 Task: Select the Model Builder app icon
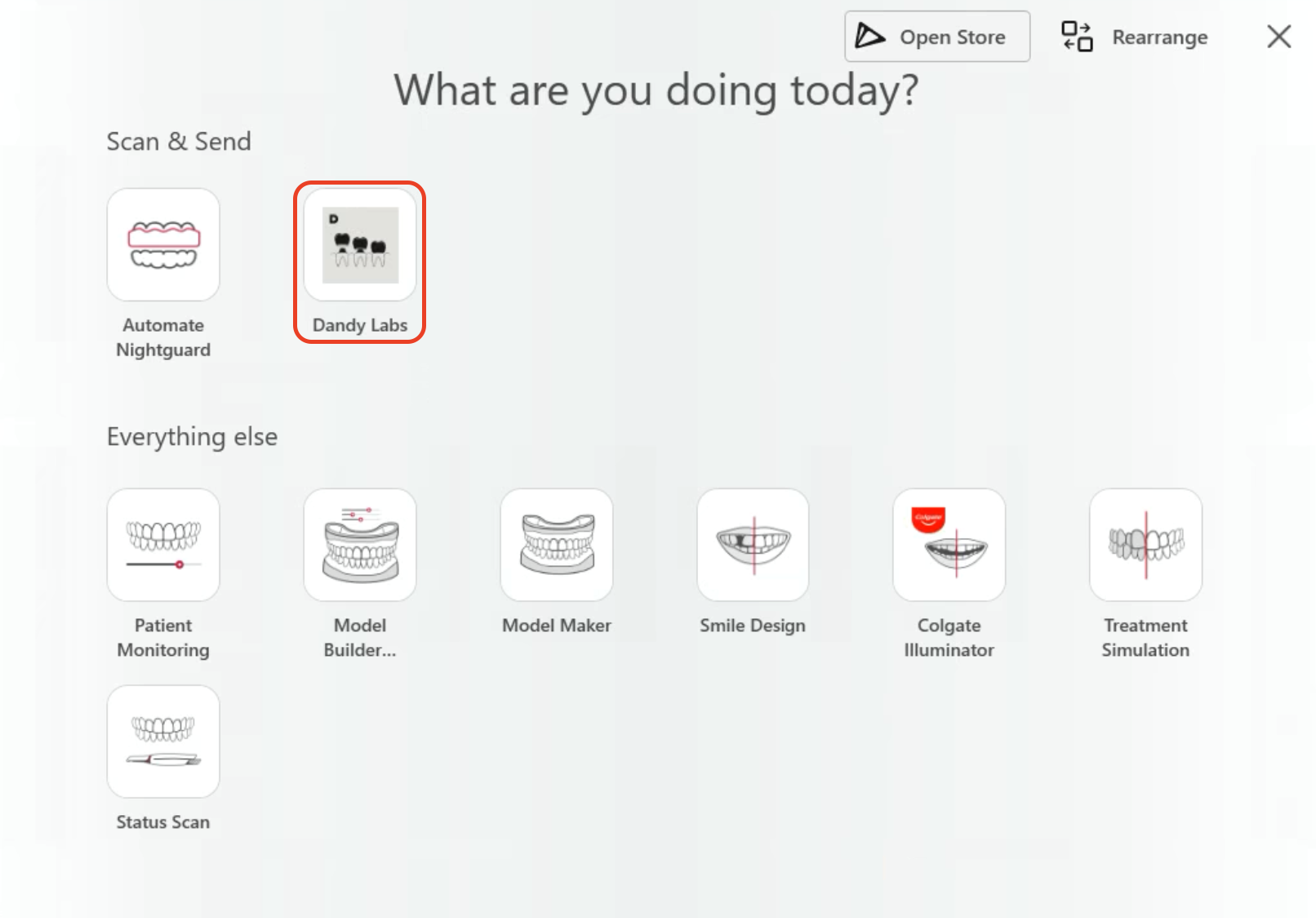coord(360,545)
